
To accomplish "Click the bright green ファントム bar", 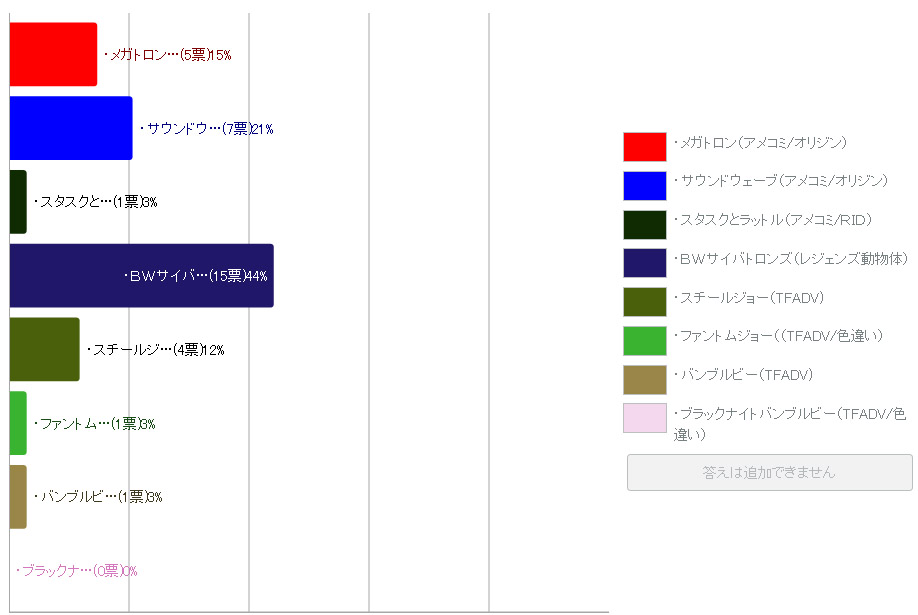I will [x=18, y=423].
